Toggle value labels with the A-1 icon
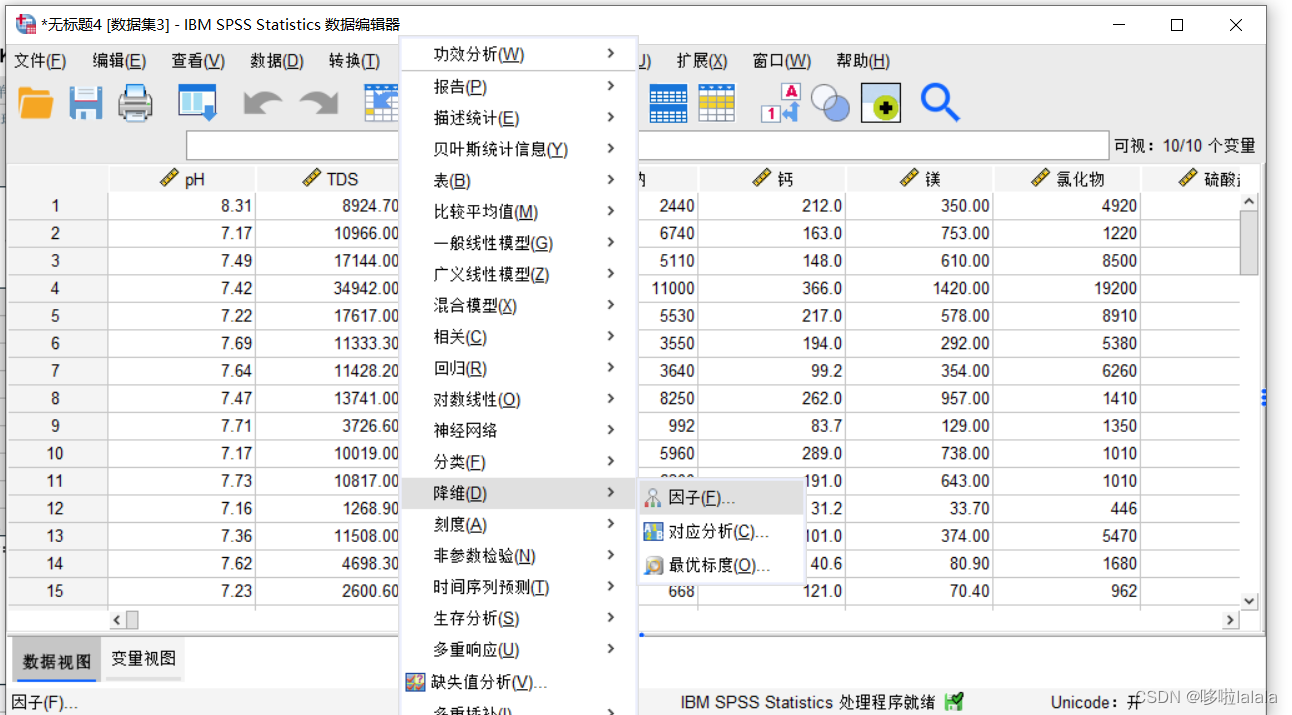 click(781, 103)
